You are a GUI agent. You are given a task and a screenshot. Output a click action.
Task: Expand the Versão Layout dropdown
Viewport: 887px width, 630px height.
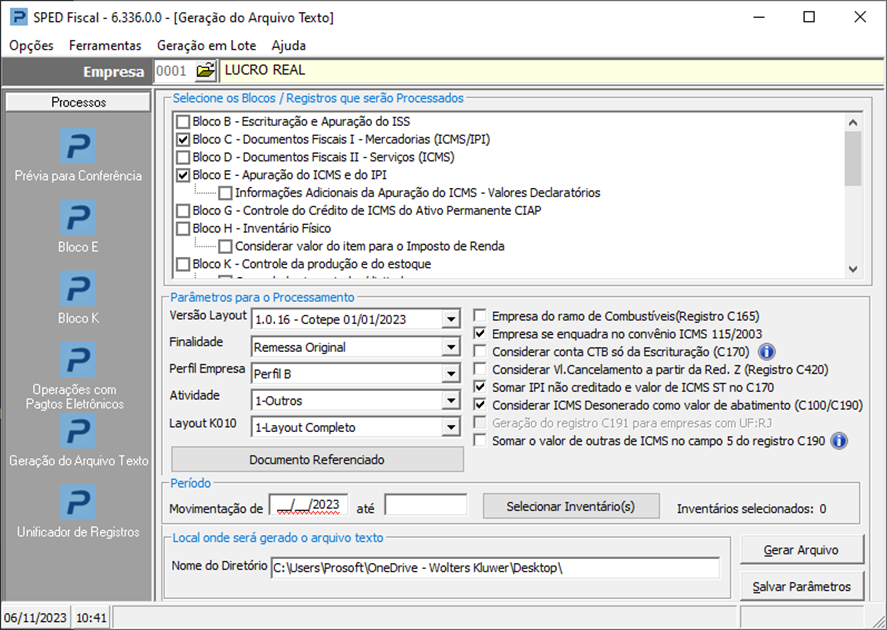[451, 320]
